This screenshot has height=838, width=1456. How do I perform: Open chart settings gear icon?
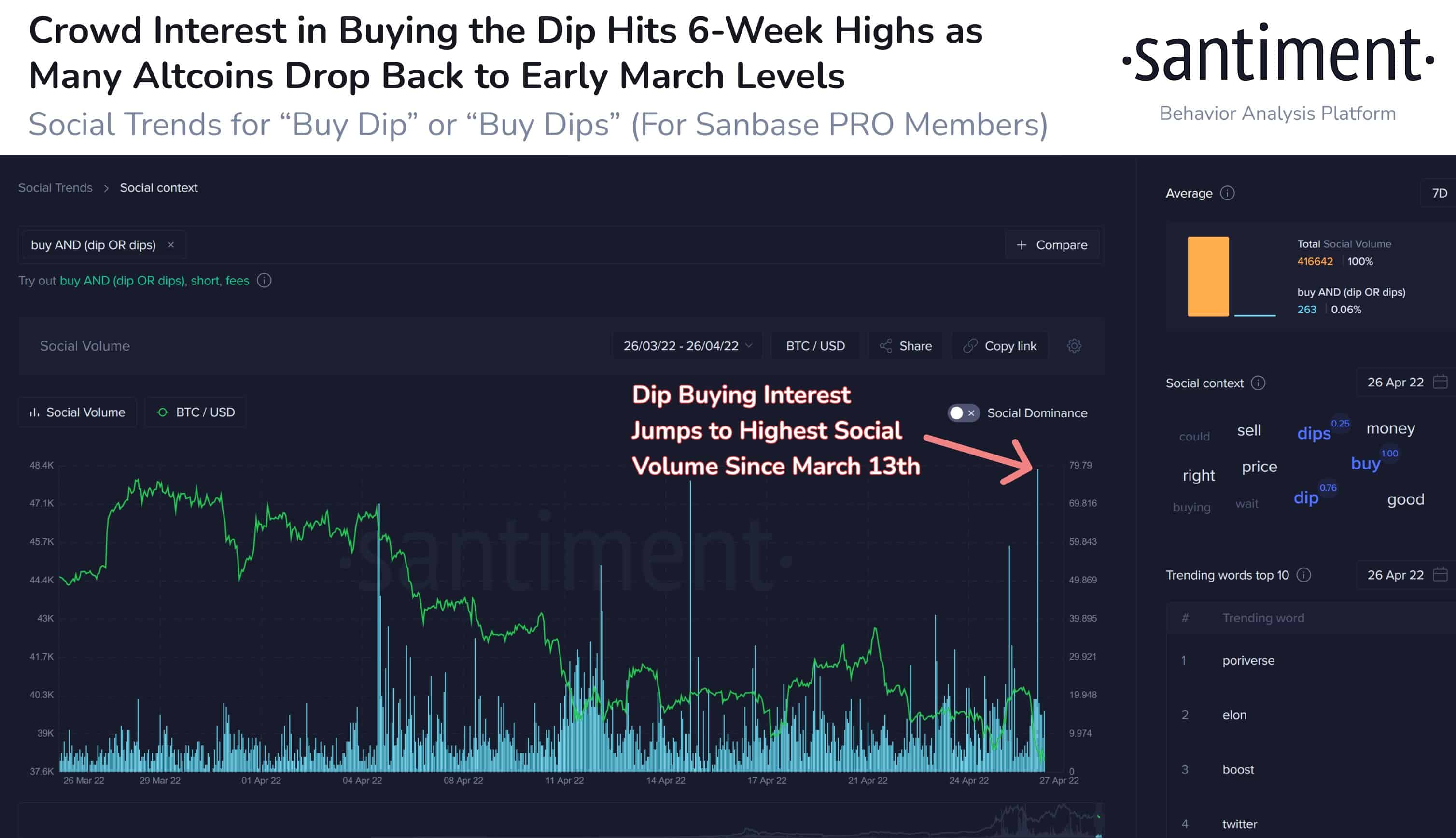1074,346
